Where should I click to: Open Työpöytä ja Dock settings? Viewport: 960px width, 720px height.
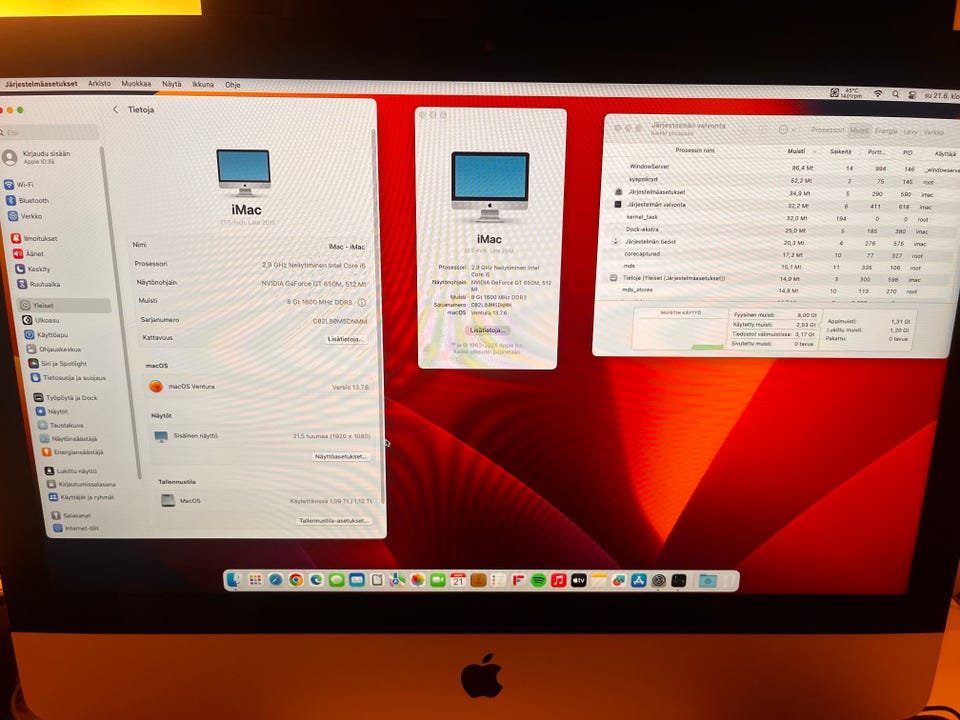[x=66, y=398]
